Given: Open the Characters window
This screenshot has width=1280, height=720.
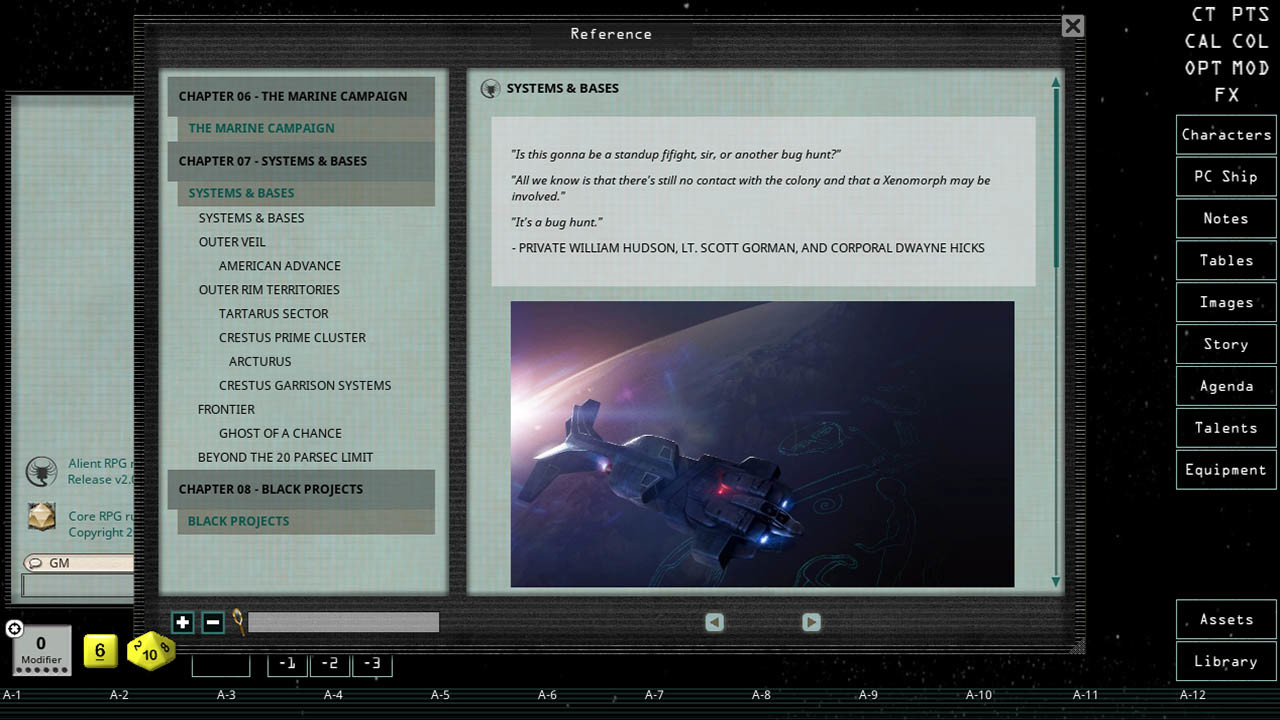Looking at the screenshot, I should (1225, 134).
